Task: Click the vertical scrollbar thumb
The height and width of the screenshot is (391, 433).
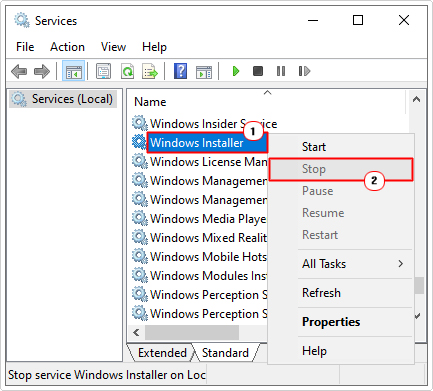Action: click(419, 285)
